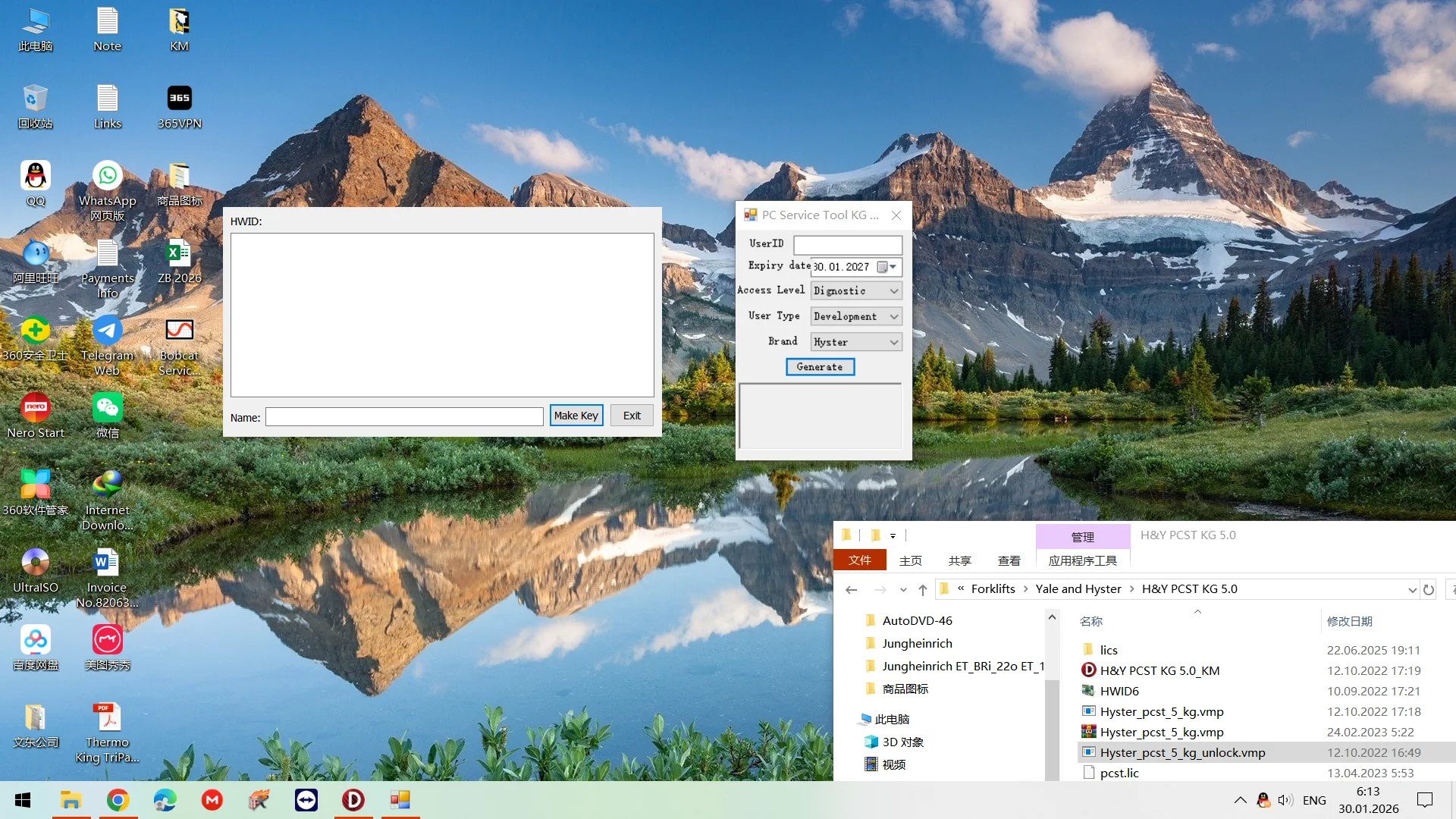Open the Invoice No.82063 Word document icon

point(107,578)
